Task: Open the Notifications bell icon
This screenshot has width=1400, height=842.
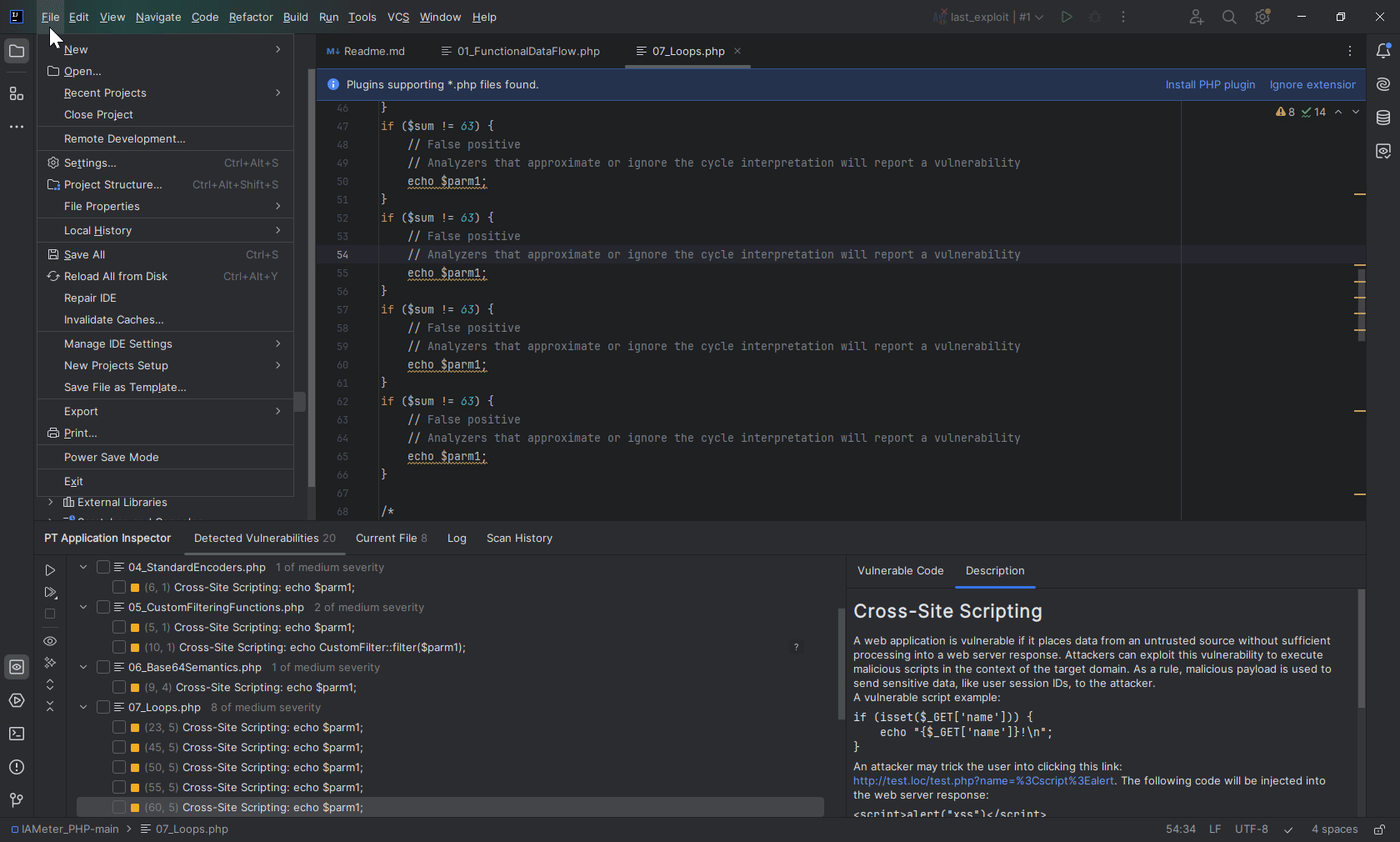Action: pos(1383,51)
